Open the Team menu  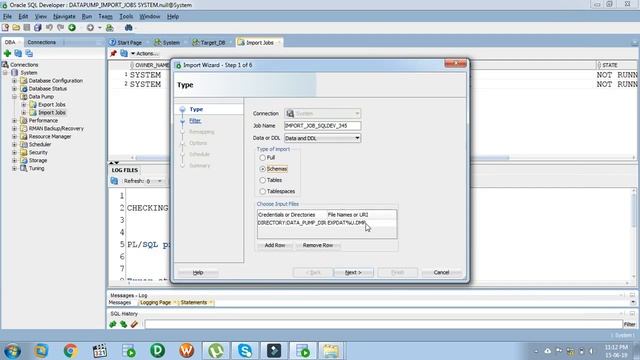click(x=105, y=16)
